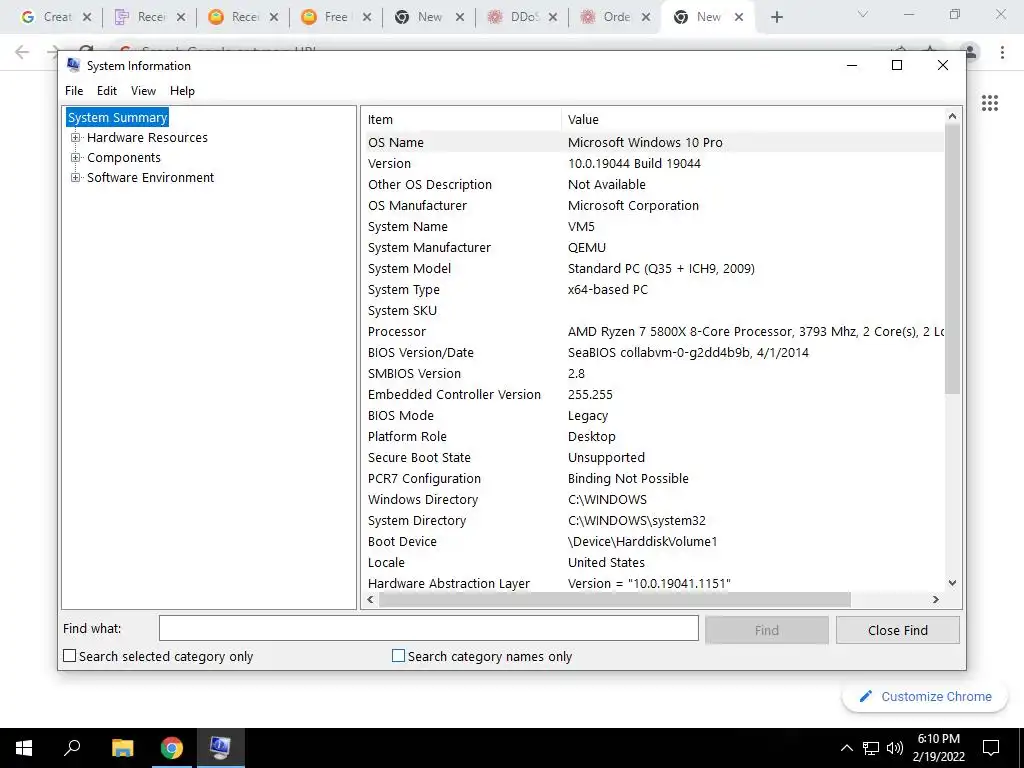Open the File menu

[x=74, y=91]
